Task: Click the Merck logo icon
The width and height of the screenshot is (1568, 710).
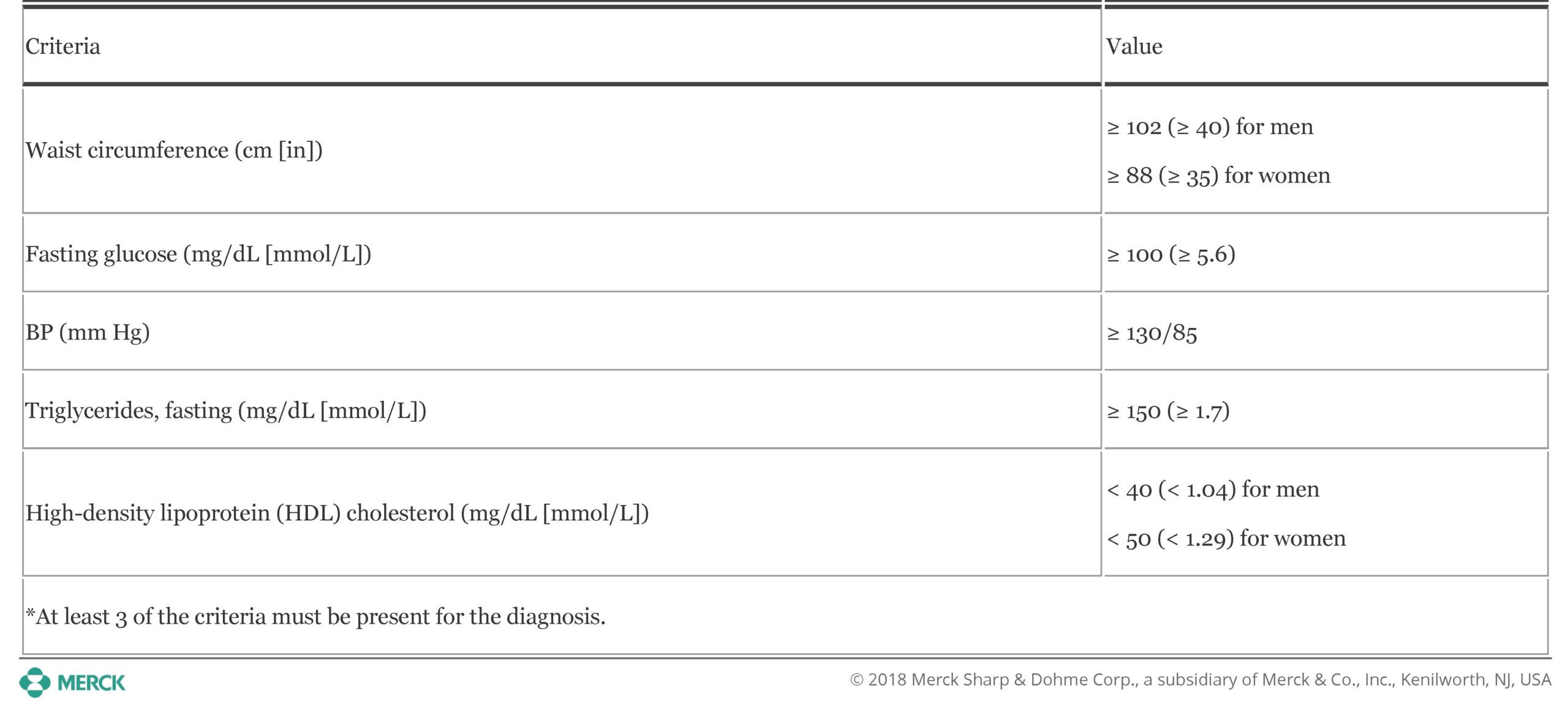Action: pyautogui.click(x=35, y=682)
